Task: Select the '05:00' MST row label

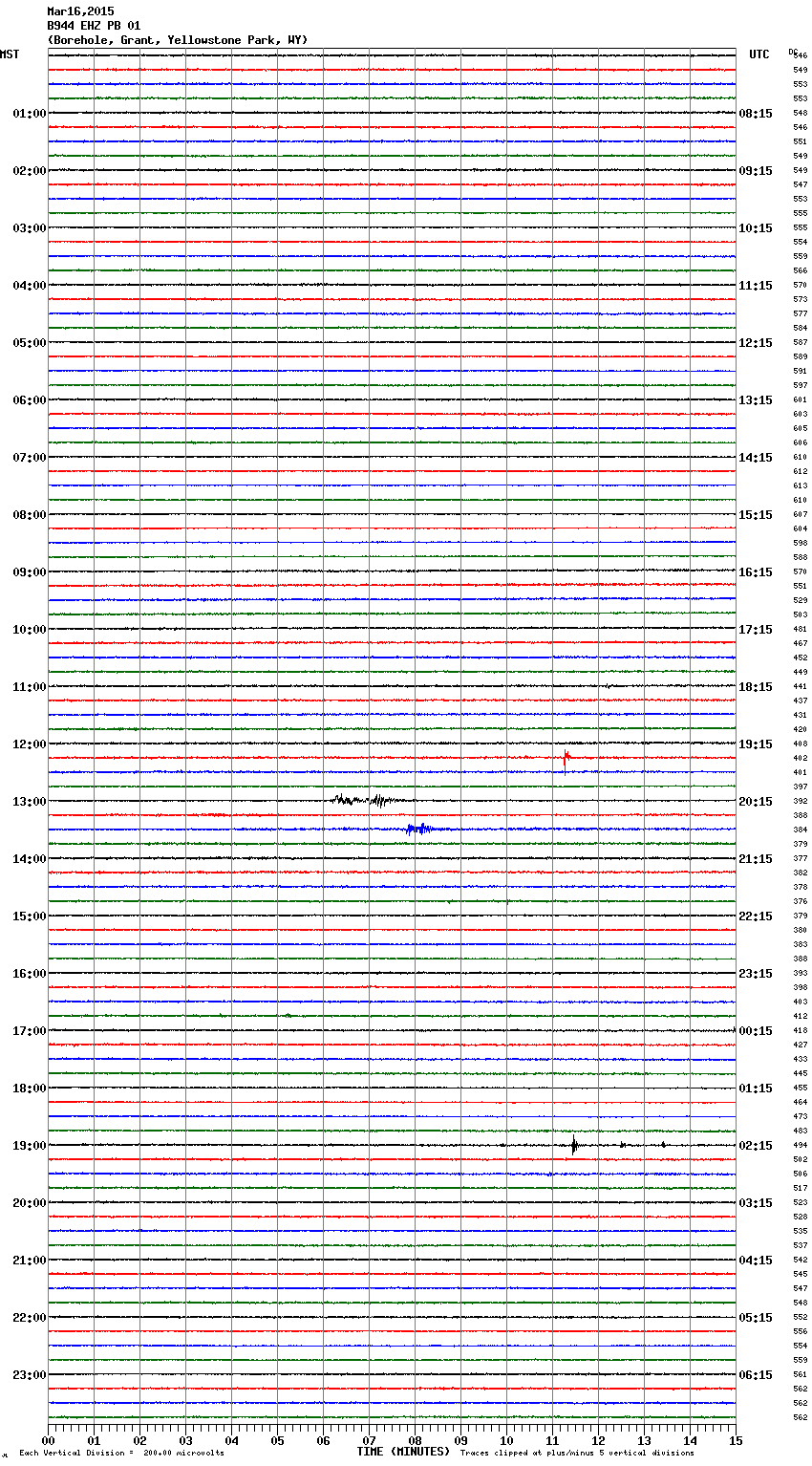Action: [x=30, y=343]
